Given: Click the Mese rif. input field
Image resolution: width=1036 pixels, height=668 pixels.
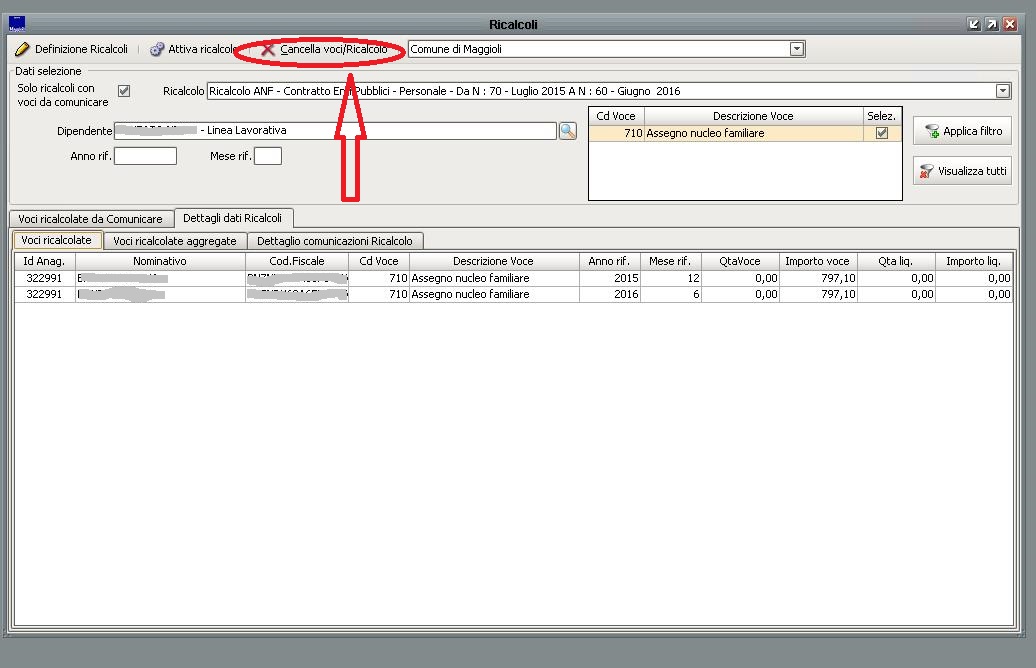Looking at the screenshot, I should pos(268,156).
